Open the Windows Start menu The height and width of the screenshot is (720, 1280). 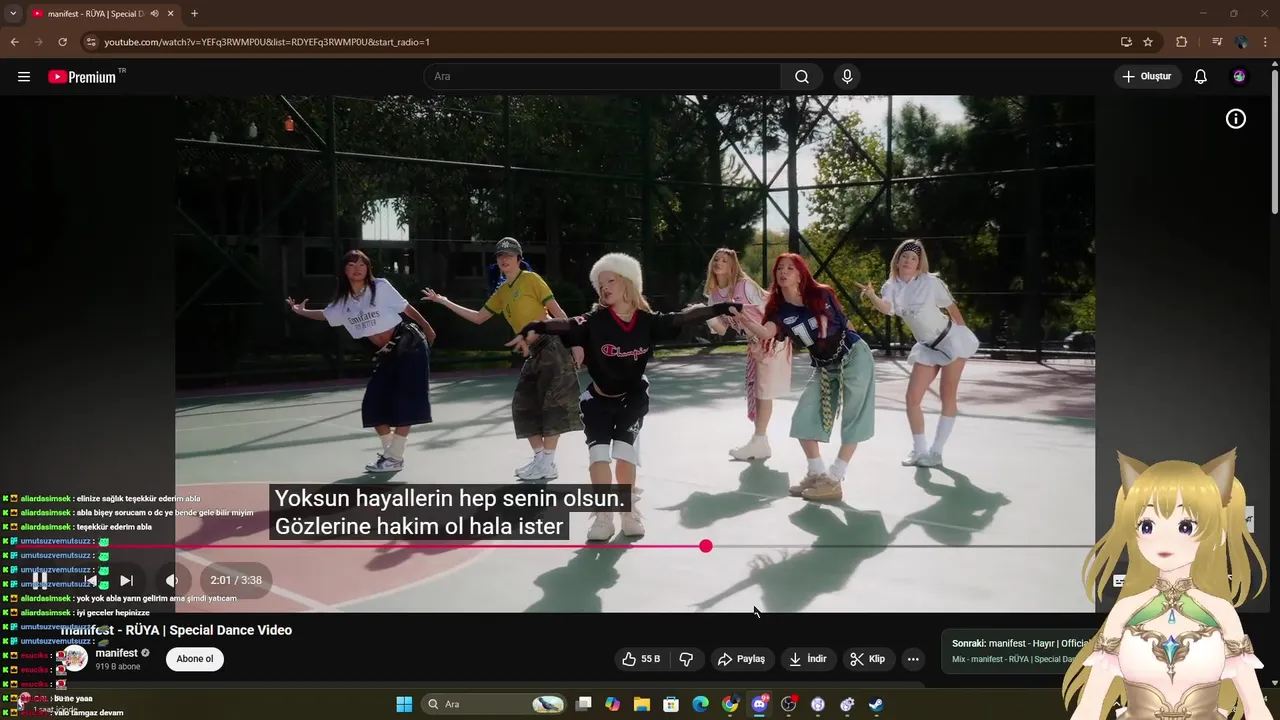(x=404, y=704)
